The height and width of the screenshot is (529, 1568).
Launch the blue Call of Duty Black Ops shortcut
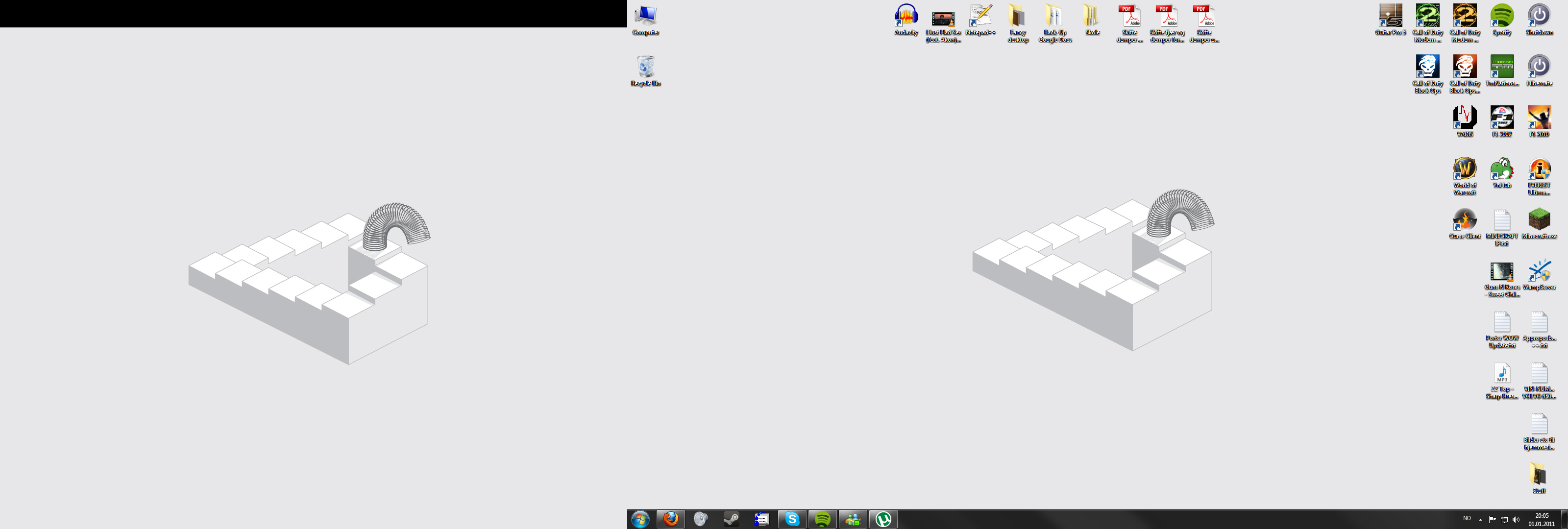coord(1427,74)
